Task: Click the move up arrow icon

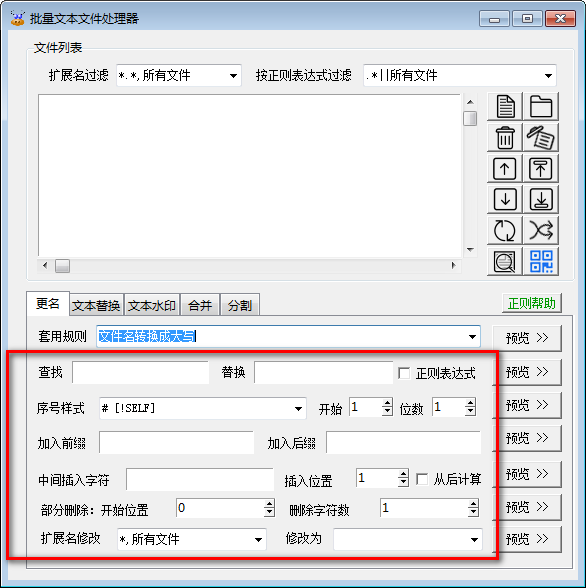Action: (505, 169)
